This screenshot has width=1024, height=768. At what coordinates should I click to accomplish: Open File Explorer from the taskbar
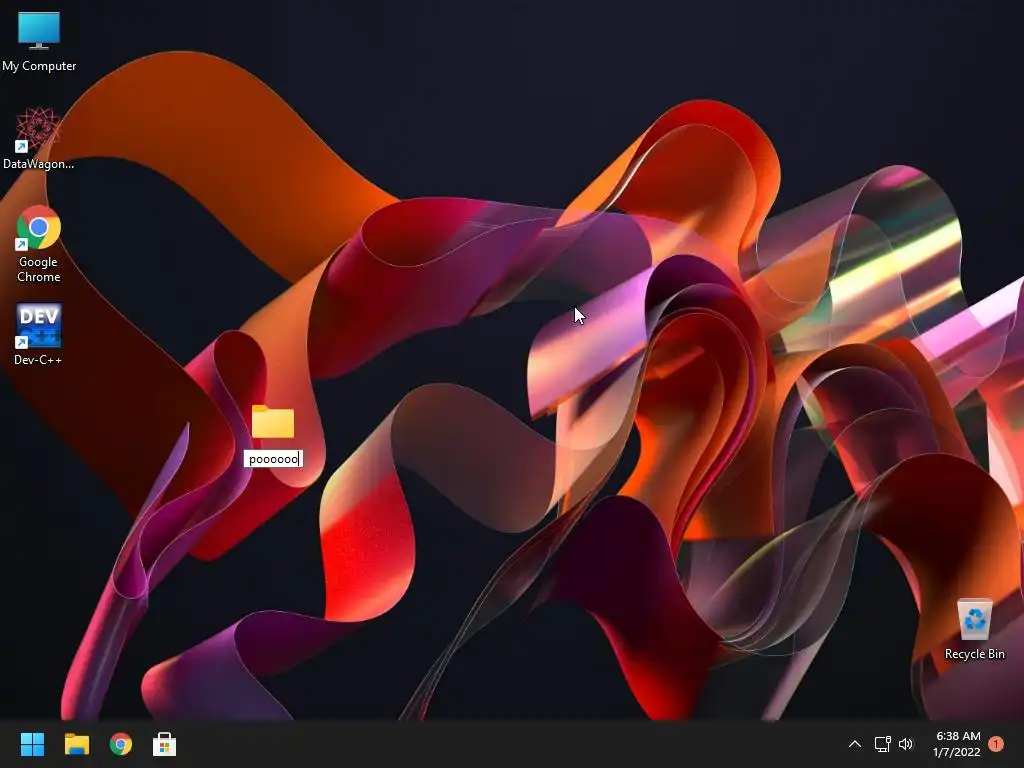point(76,744)
